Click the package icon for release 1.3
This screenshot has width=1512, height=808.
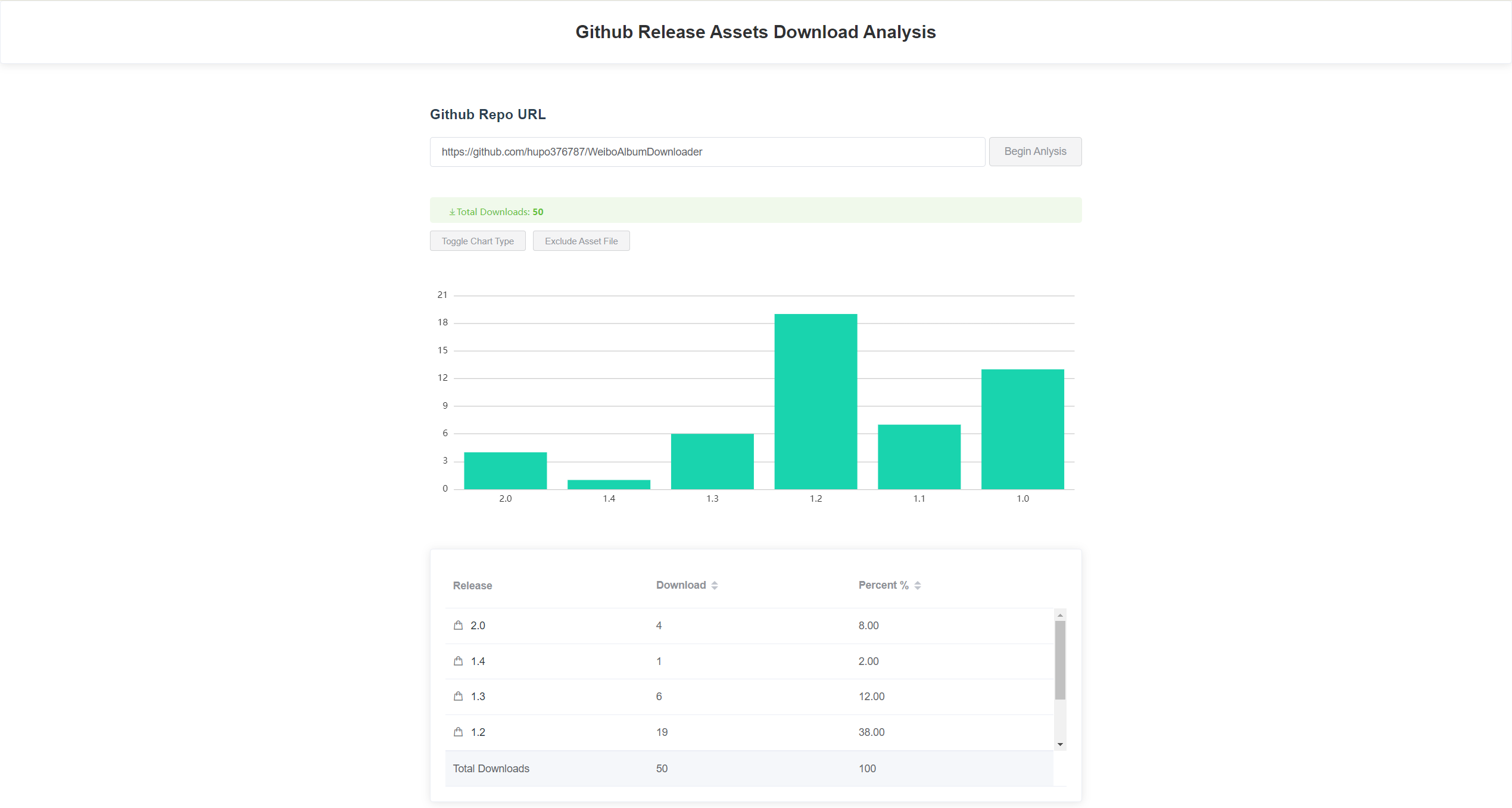pos(458,696)
